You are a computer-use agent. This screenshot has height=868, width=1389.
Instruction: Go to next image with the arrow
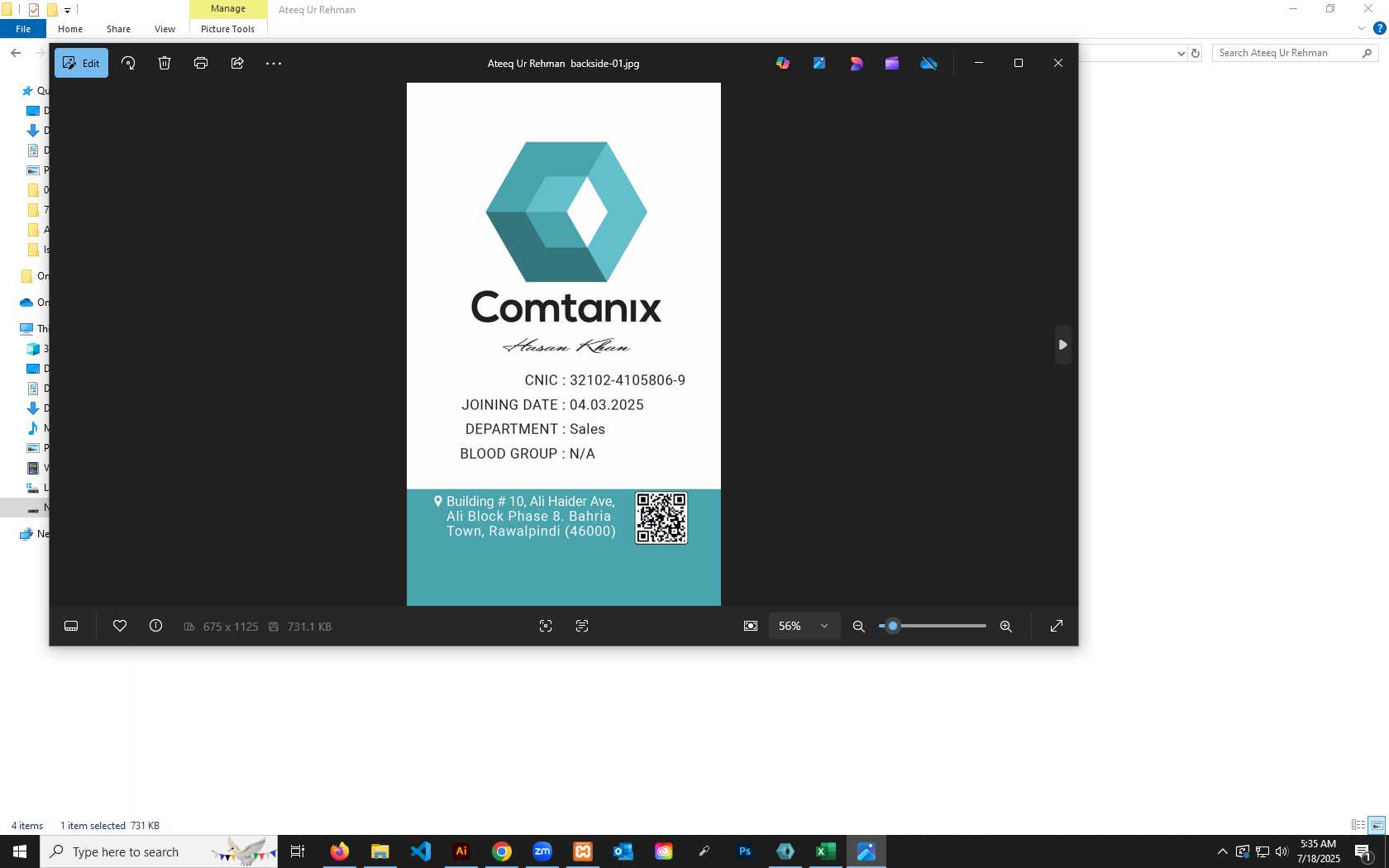pyautogui.click(x=1063, y=345)
